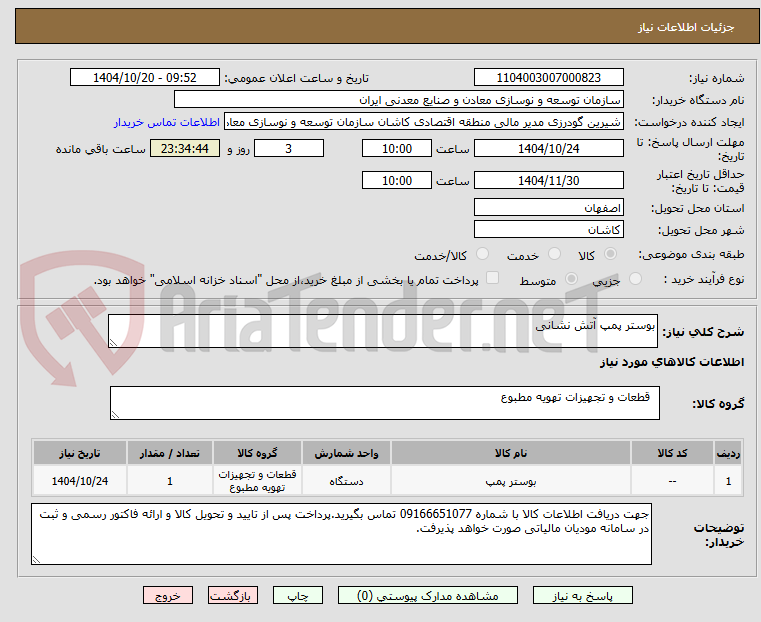Click announcement date field 1404/10/20 - 09:52
The image size is (761, 622).
click(145, 78)
